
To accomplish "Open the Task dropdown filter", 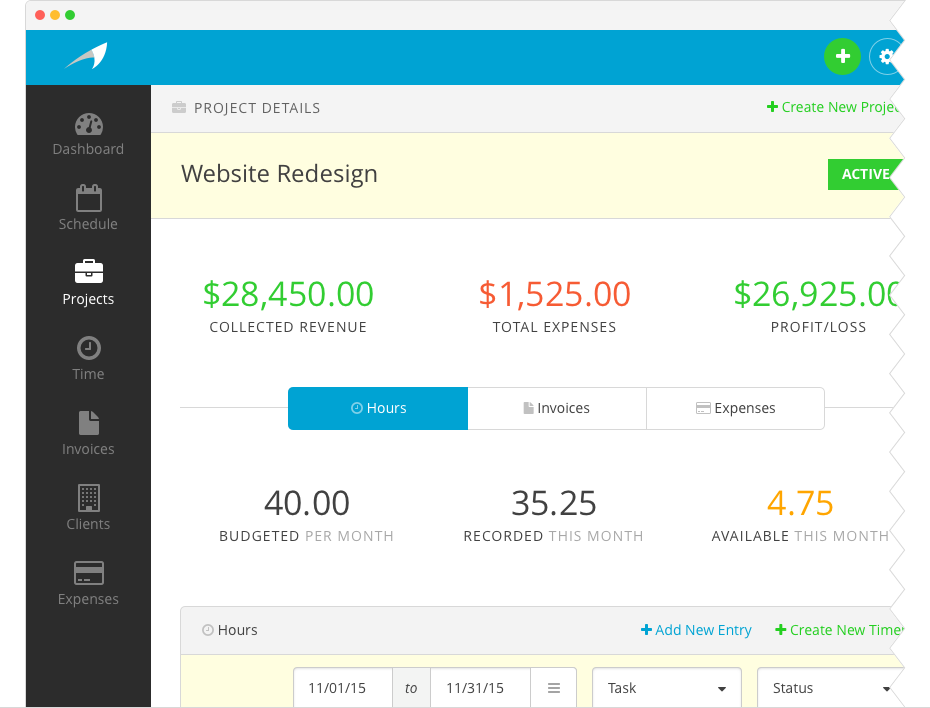I will (x=667, y=688).
